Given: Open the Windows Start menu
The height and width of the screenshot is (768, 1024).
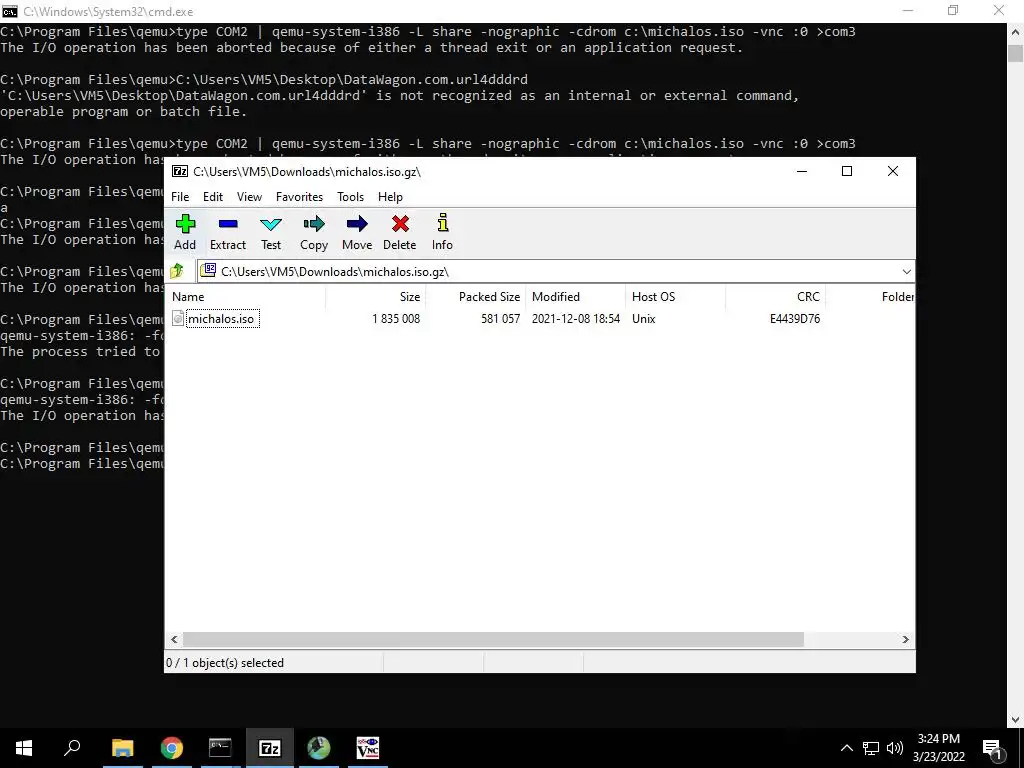Looking at the screenshot, I should pos(24,748).
